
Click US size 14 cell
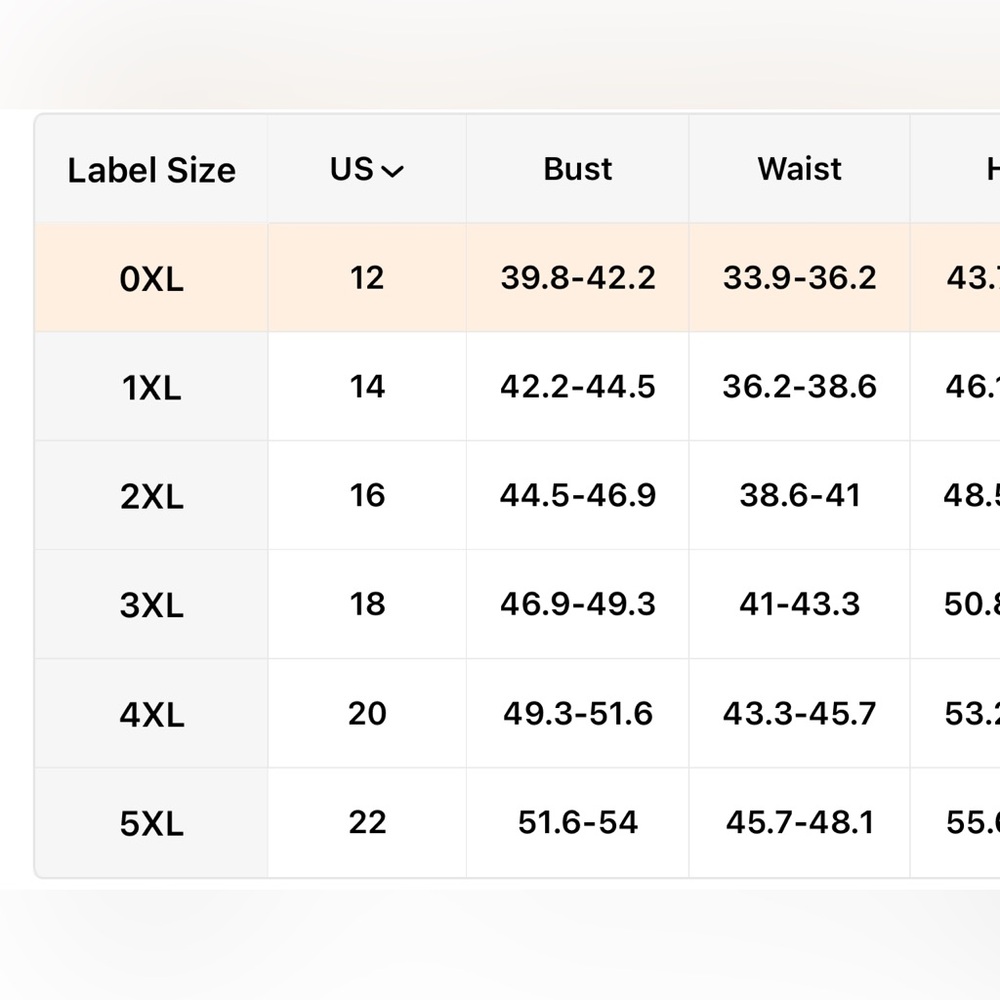tap(367, 386)
